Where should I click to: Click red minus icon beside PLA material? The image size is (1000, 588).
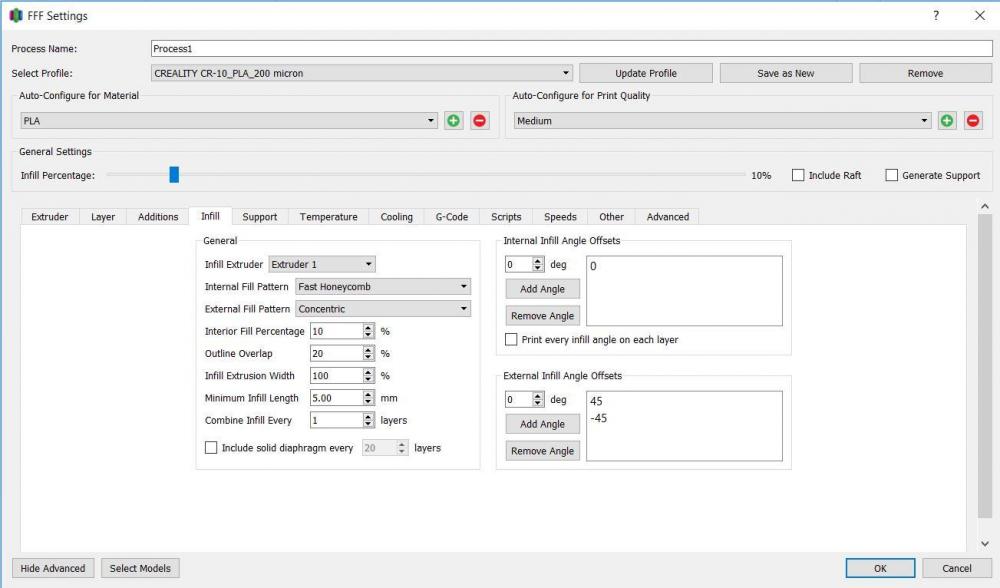[x=480, y=121]
